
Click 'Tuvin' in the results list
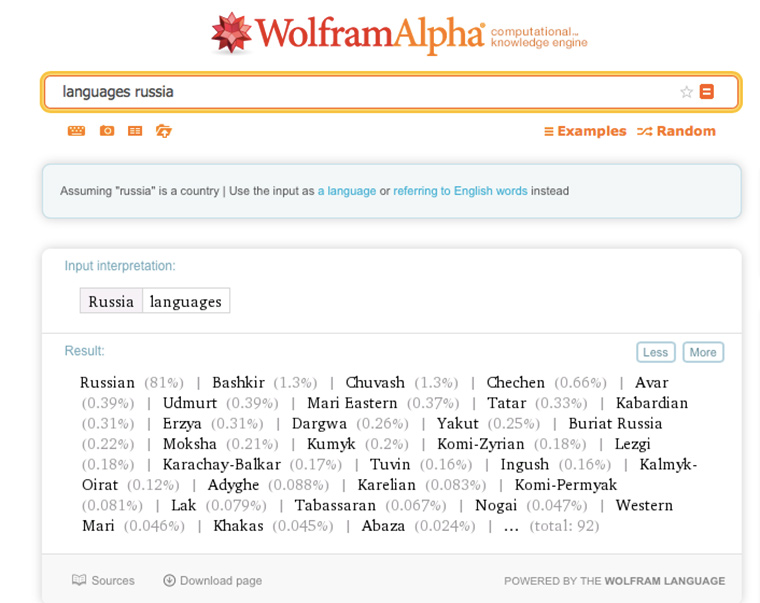(x=390, y=464)
